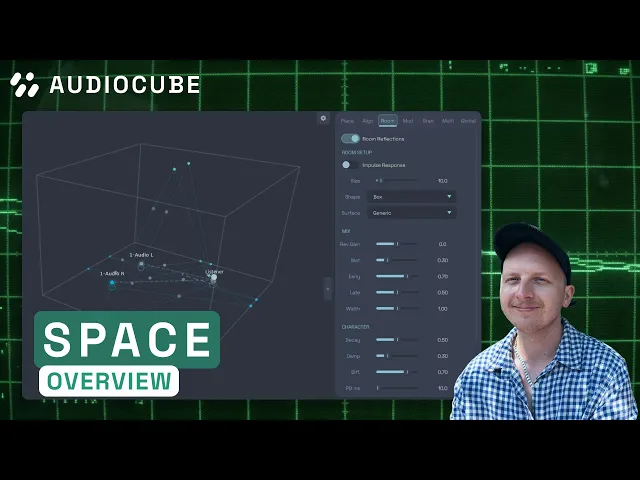Switch to the Gran tab
Viewport: 640px width, 480px height.
[x=428, y=121]
